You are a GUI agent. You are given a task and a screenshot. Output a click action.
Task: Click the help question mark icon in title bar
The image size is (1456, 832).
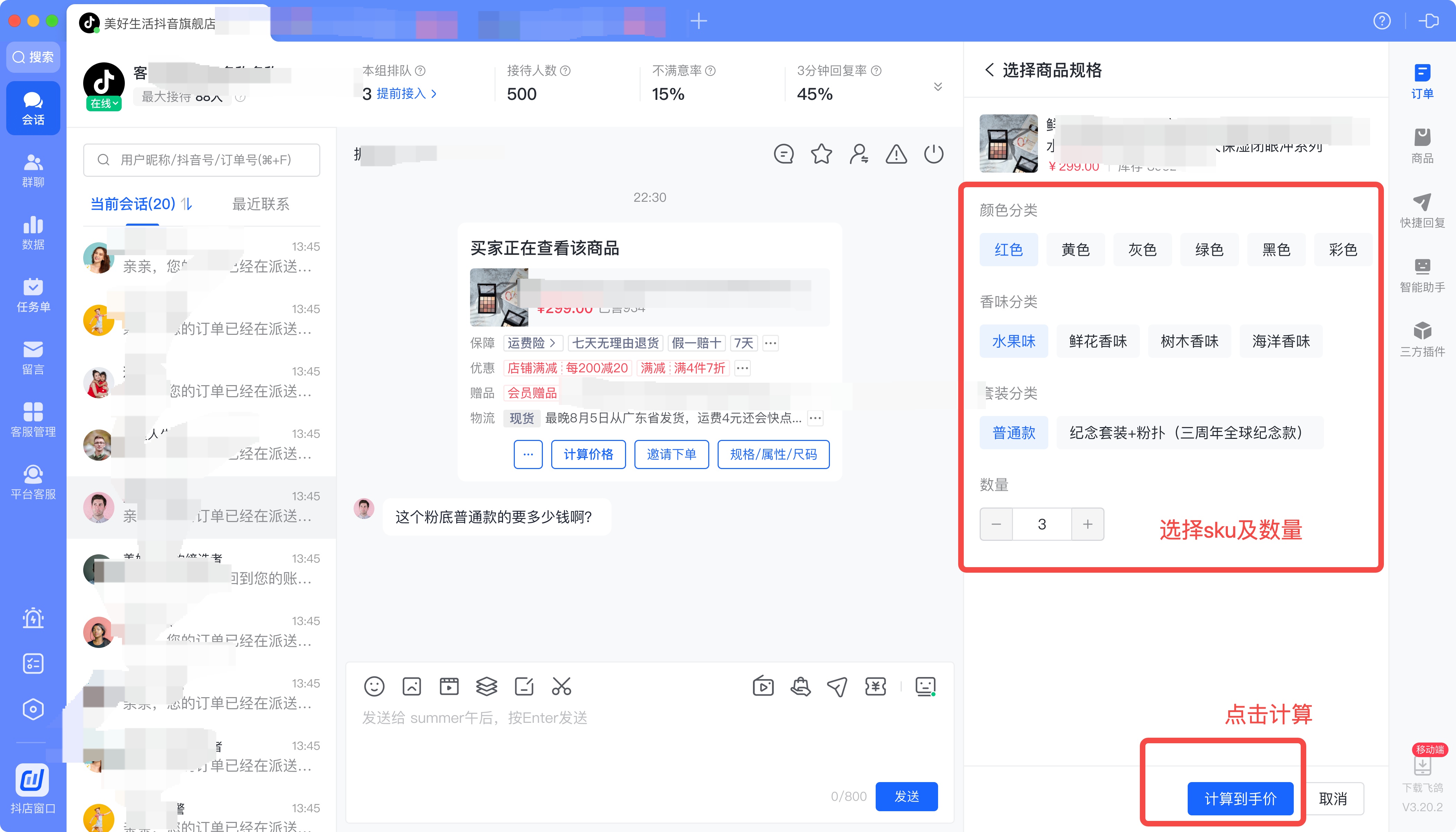click(x=1382, y=21)
